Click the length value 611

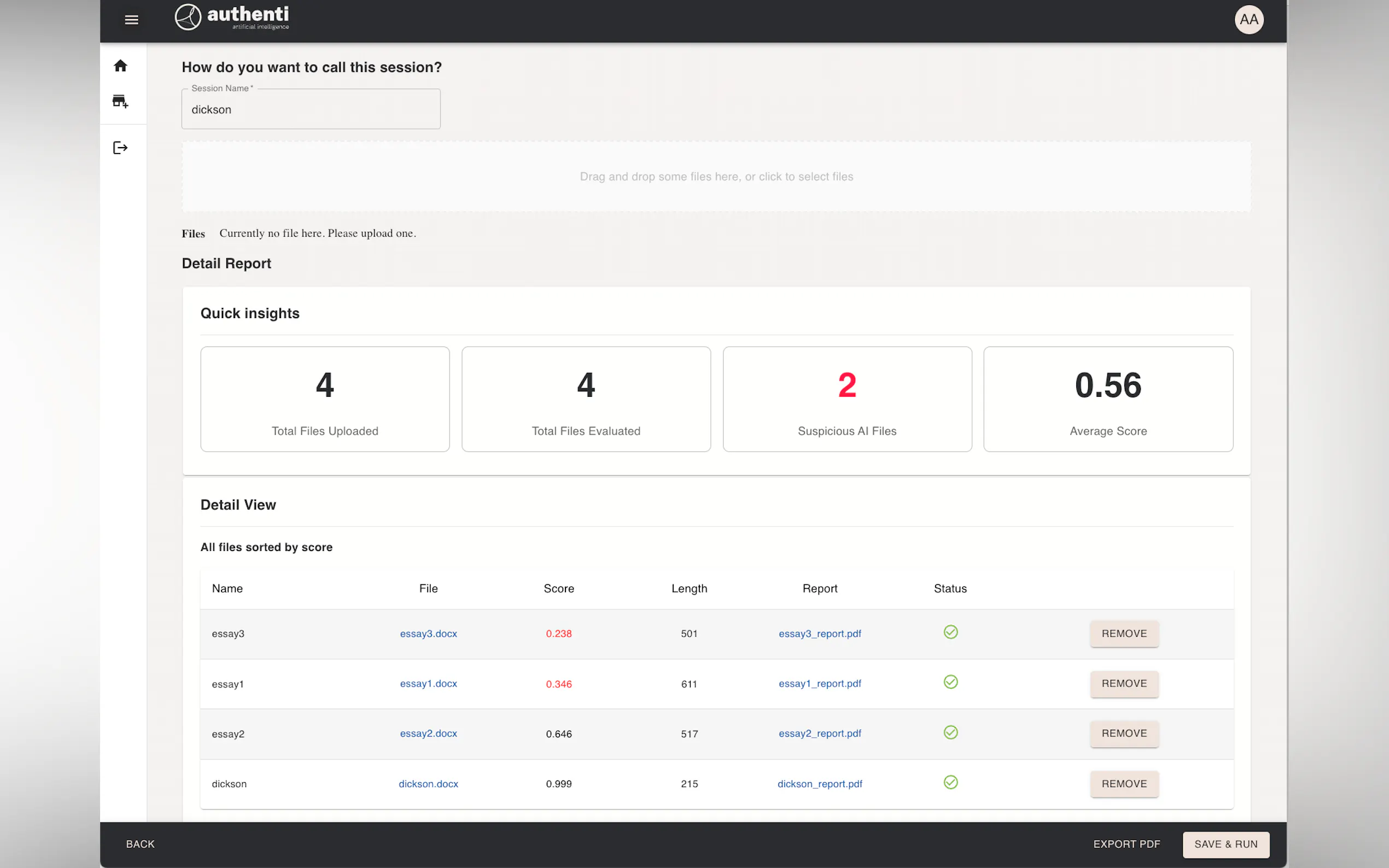[689, 684]
